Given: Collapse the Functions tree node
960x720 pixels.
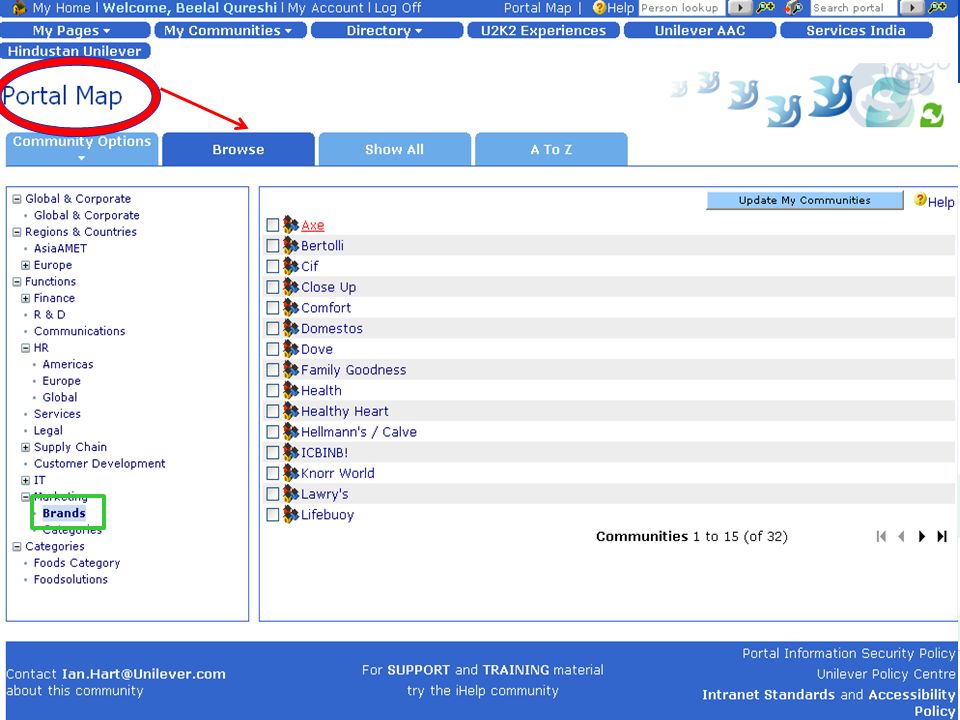Looking at the screenshot, I should (17, 282).
